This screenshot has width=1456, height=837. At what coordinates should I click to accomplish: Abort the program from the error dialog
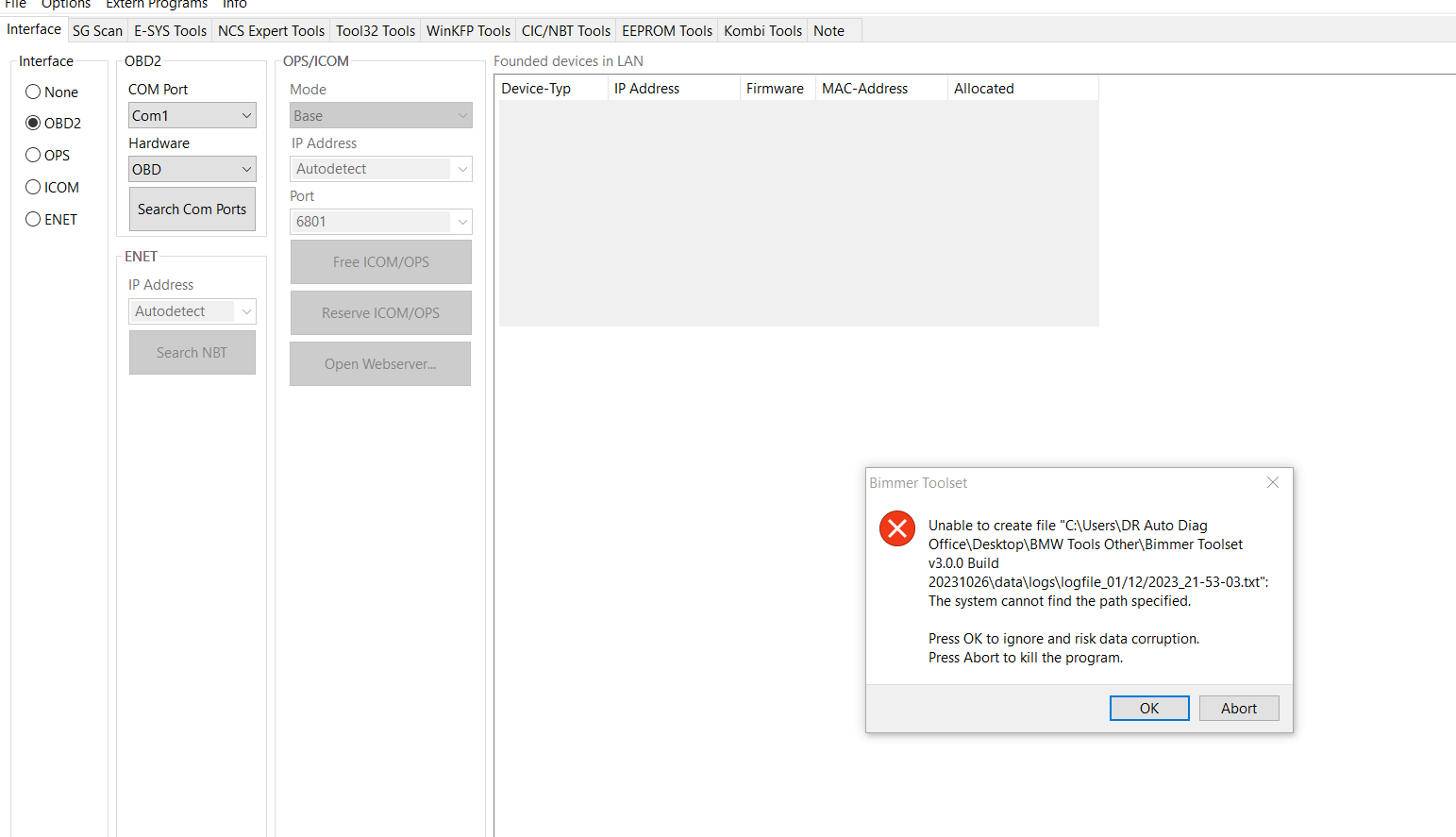[1239, 709]
